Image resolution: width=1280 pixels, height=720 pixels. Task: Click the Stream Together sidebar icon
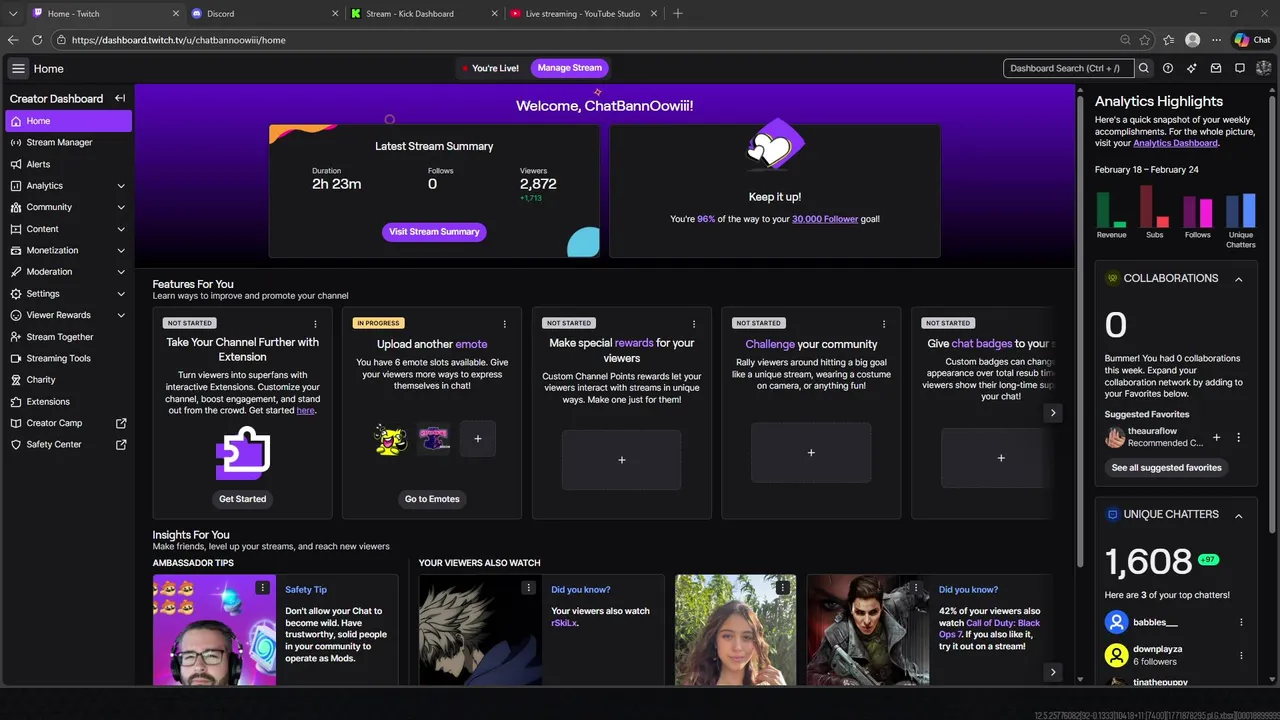pyautogui.click(x=16, y=337)
